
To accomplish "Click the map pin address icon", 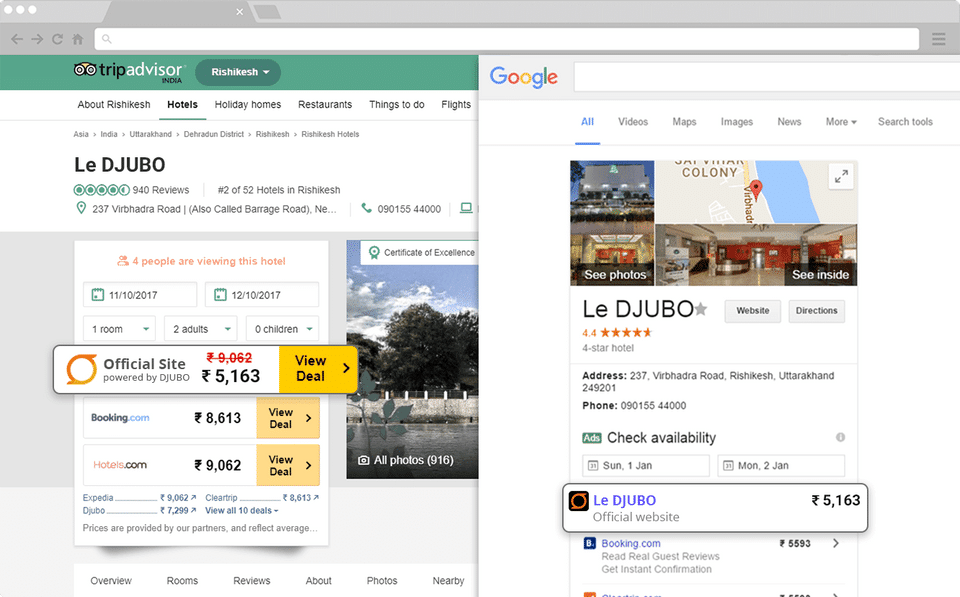I will [x=81, y=208].
